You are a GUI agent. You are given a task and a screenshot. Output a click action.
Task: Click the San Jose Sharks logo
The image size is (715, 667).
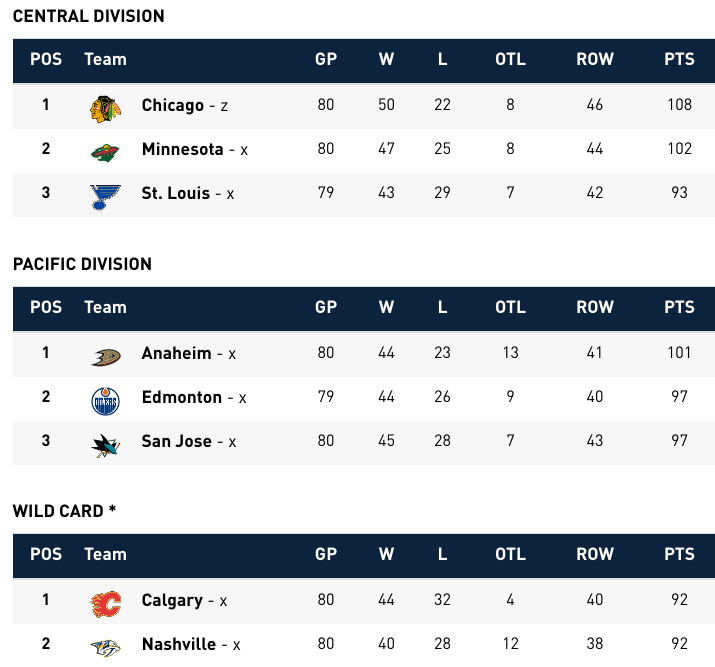104,443
